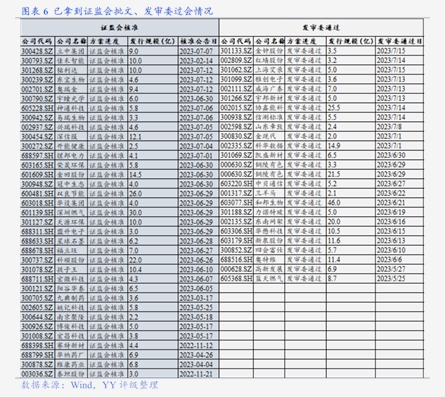This screenshot has height=397, width=445.
Task: Click code cell 002809.SZ
Action: (x=236, y=60)
